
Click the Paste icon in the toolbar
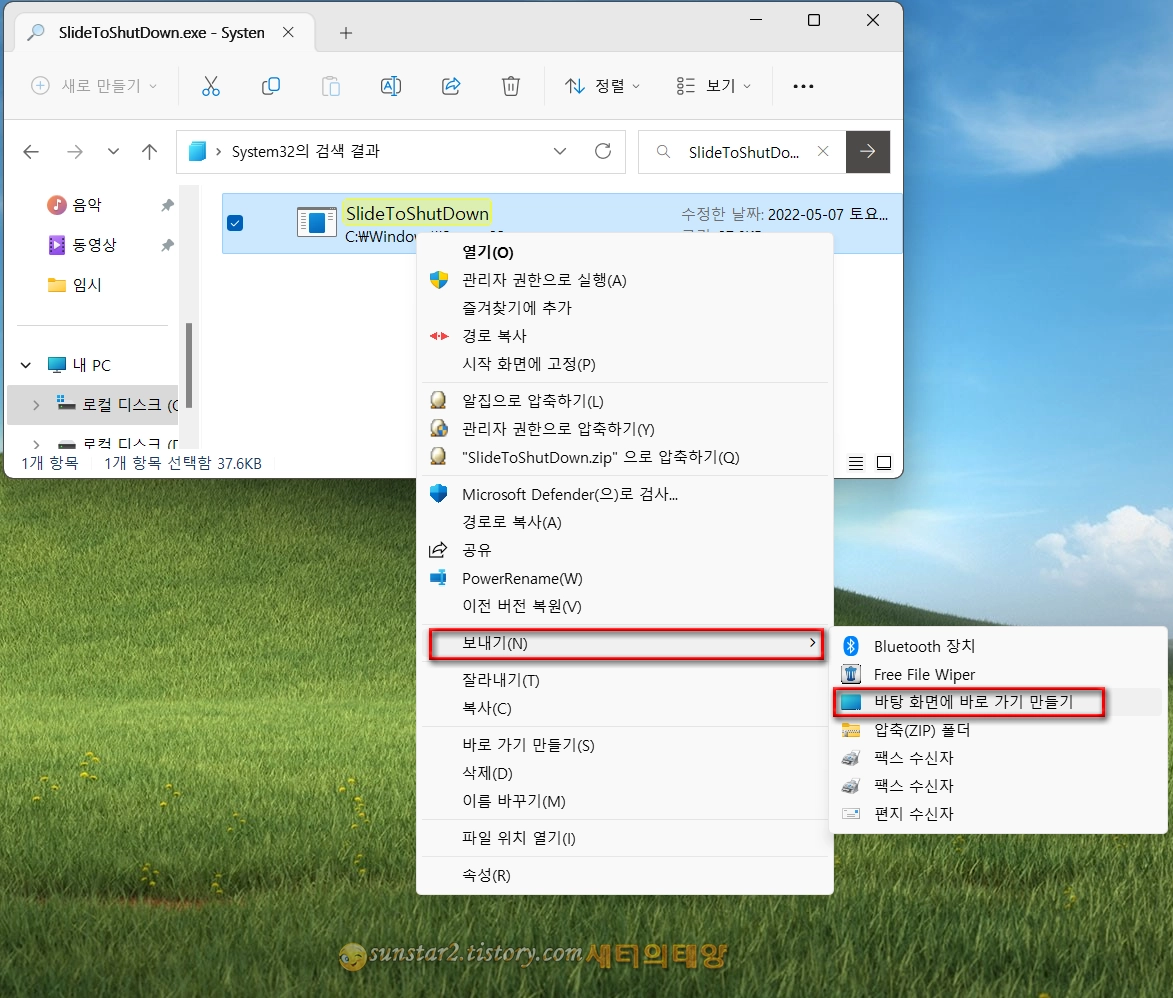tap(331, 86)
